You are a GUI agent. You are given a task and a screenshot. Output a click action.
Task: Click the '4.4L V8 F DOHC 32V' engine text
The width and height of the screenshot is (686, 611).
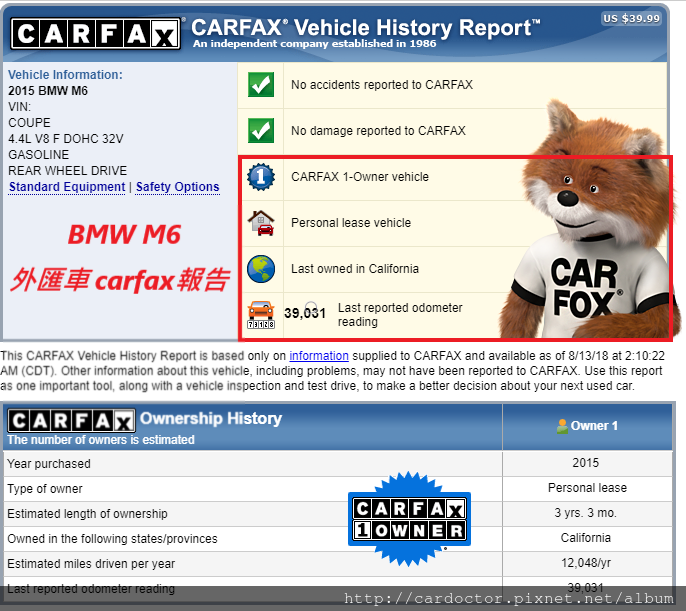coord(66,139)
